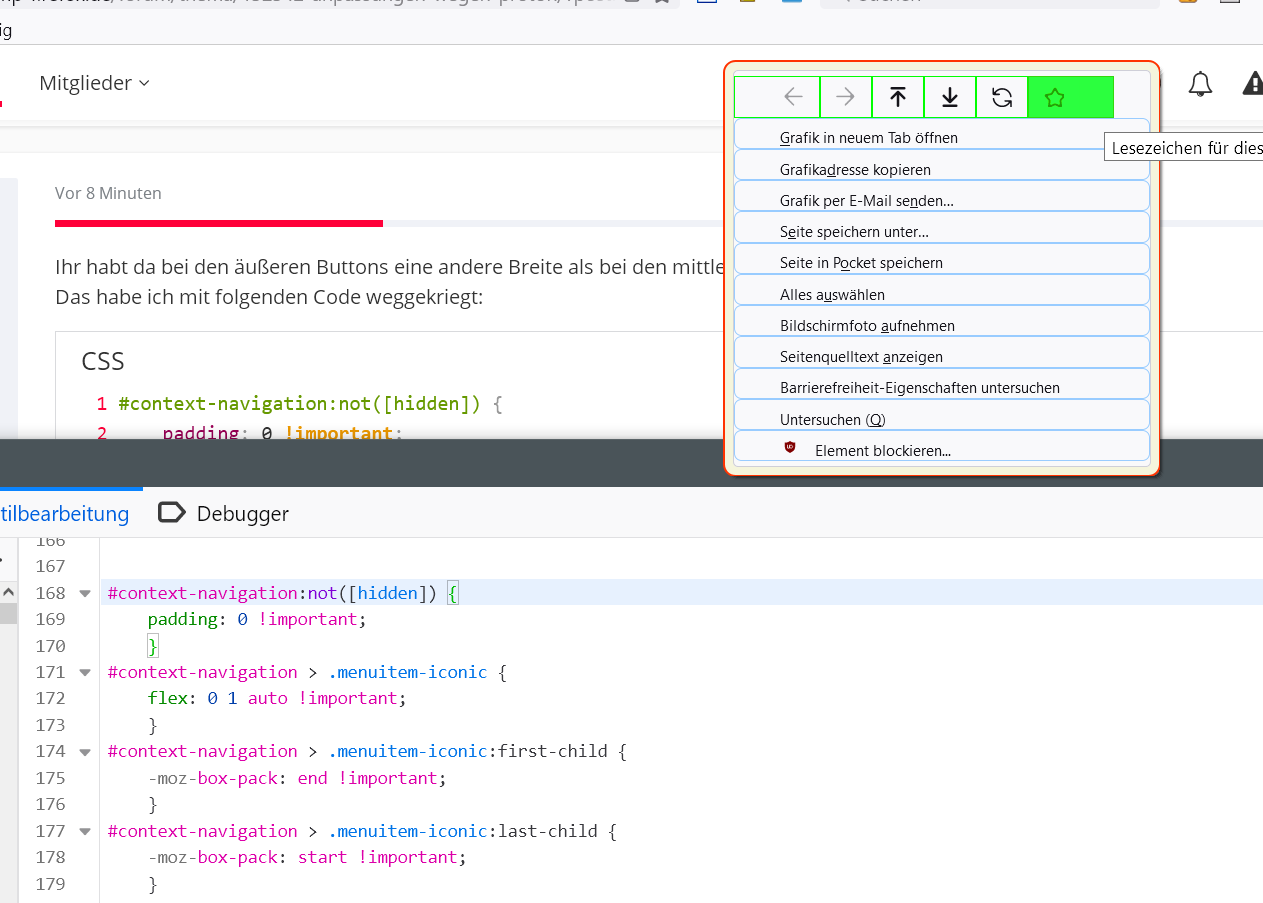Click the uBlock shield icon in menu
The height and width of the screenshot is (903, 1263).
(790, 448)
